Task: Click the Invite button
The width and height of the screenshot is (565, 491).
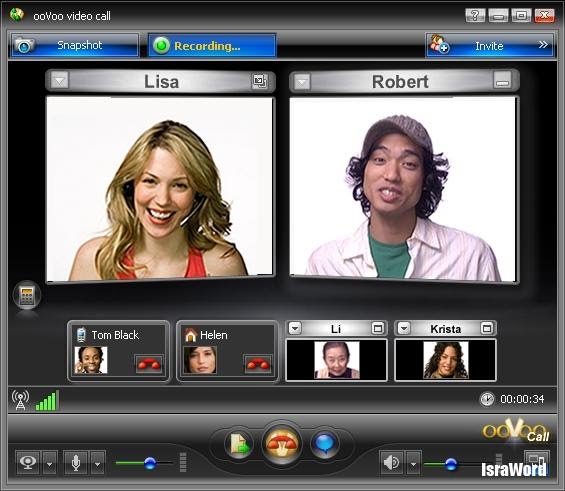Action: click(x=490, y=45)
